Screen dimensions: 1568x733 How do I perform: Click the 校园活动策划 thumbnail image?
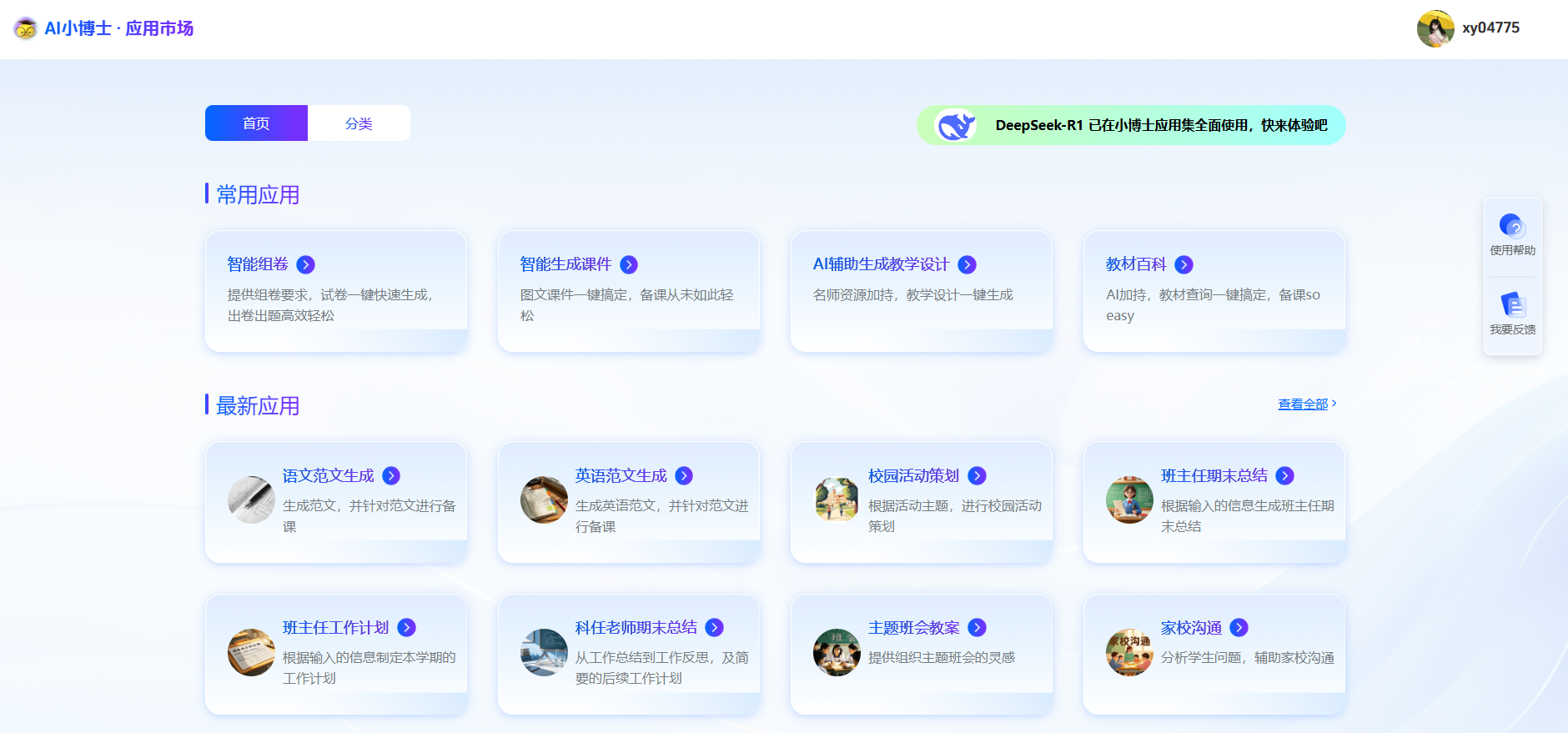837,500
